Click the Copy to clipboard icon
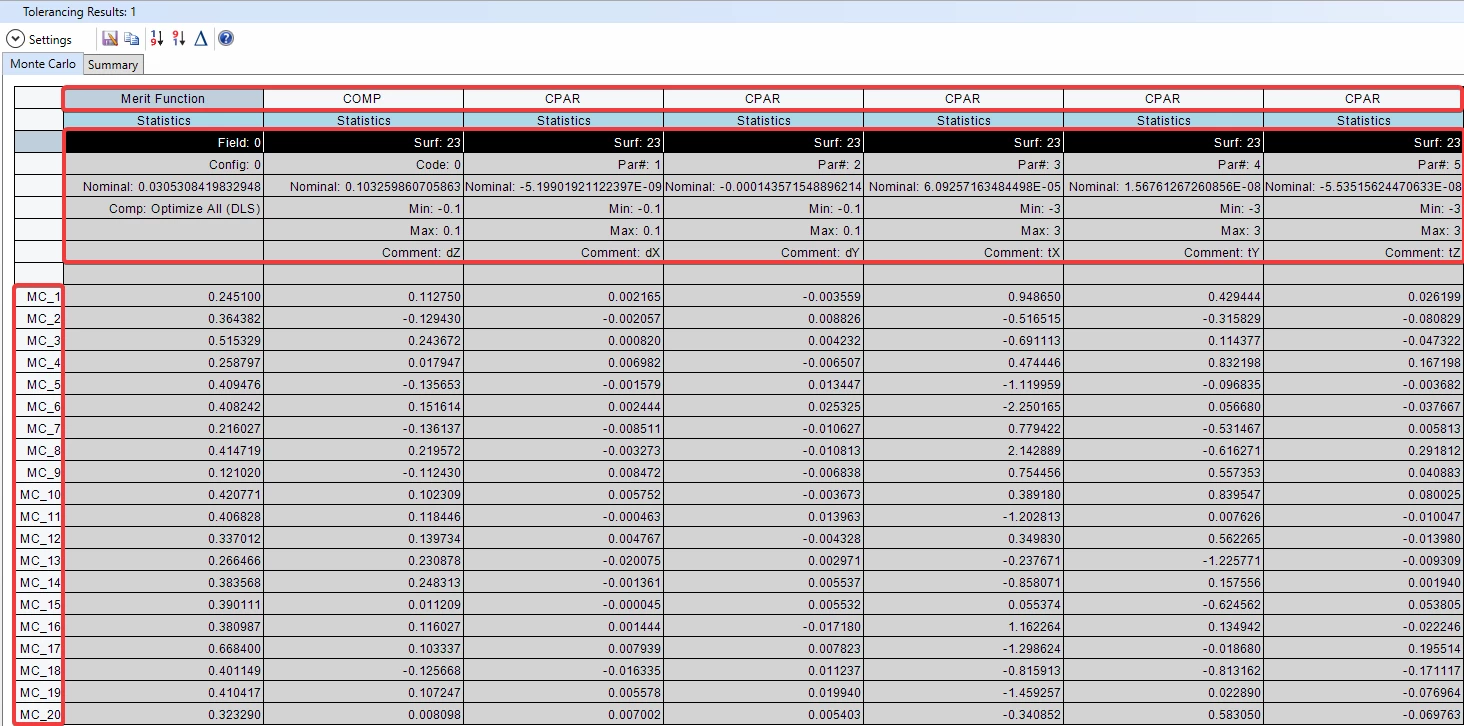Image resolution: width=1464 pixels, height=726 pixels. click(132, 39)
